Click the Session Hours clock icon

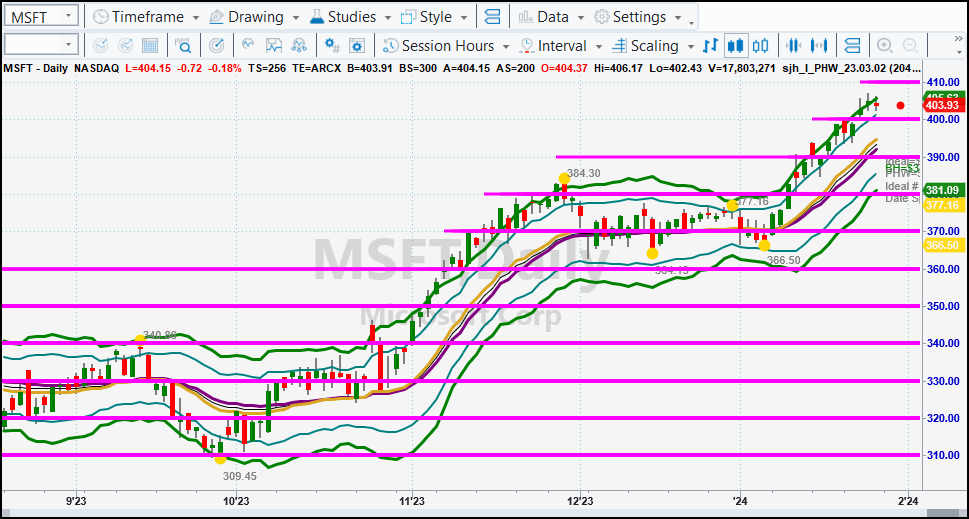[x=390, y=46]
